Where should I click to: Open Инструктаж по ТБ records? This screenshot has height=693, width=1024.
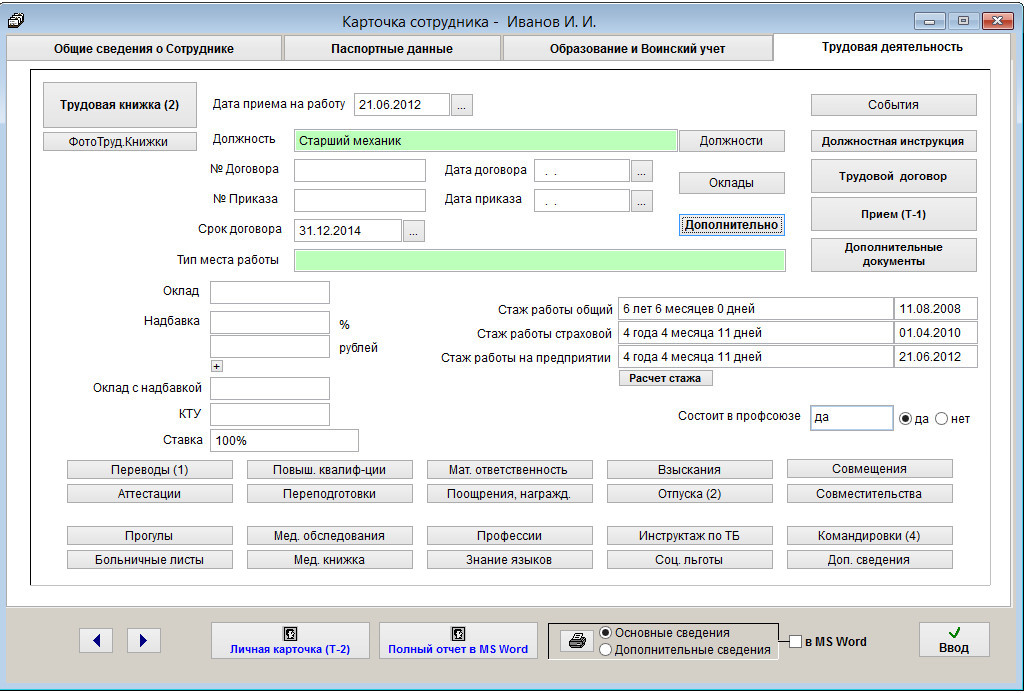pos(690,536)
